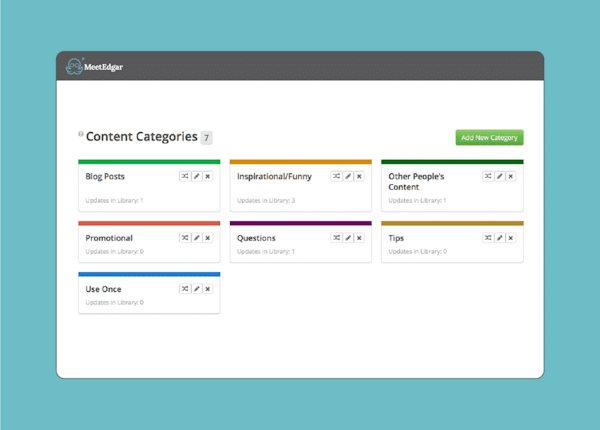Click the Use Once title
The width and height of the screenshot is (600, 430).
(103, 289)
